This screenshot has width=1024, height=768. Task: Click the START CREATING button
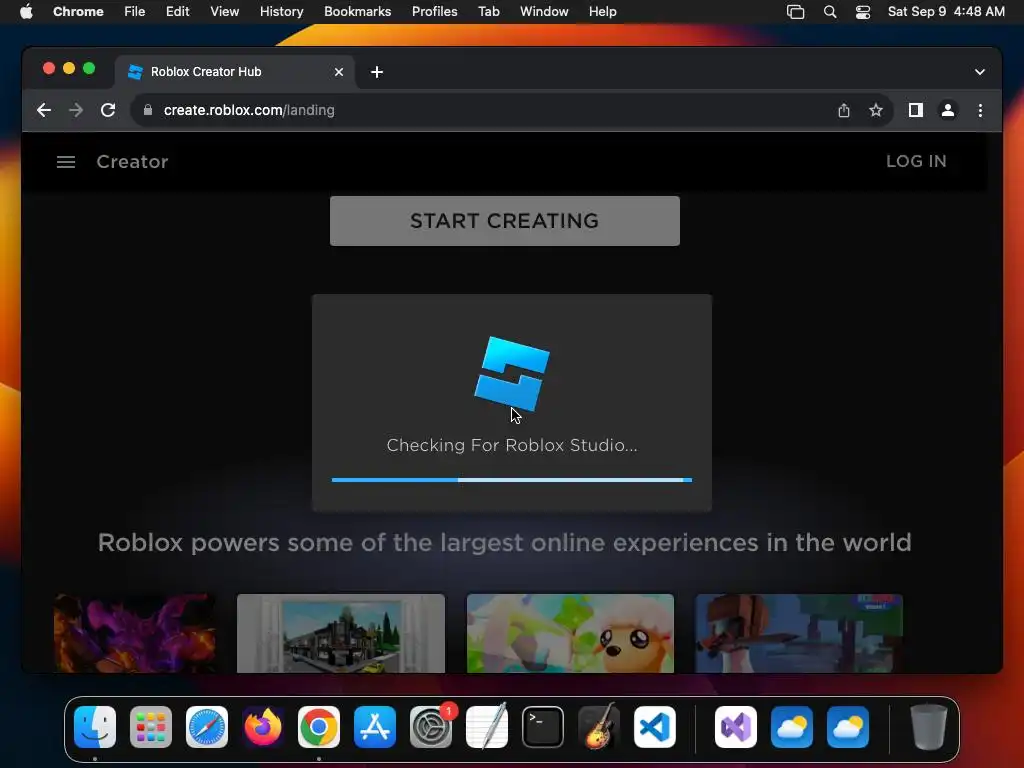[x=505, y=221]
